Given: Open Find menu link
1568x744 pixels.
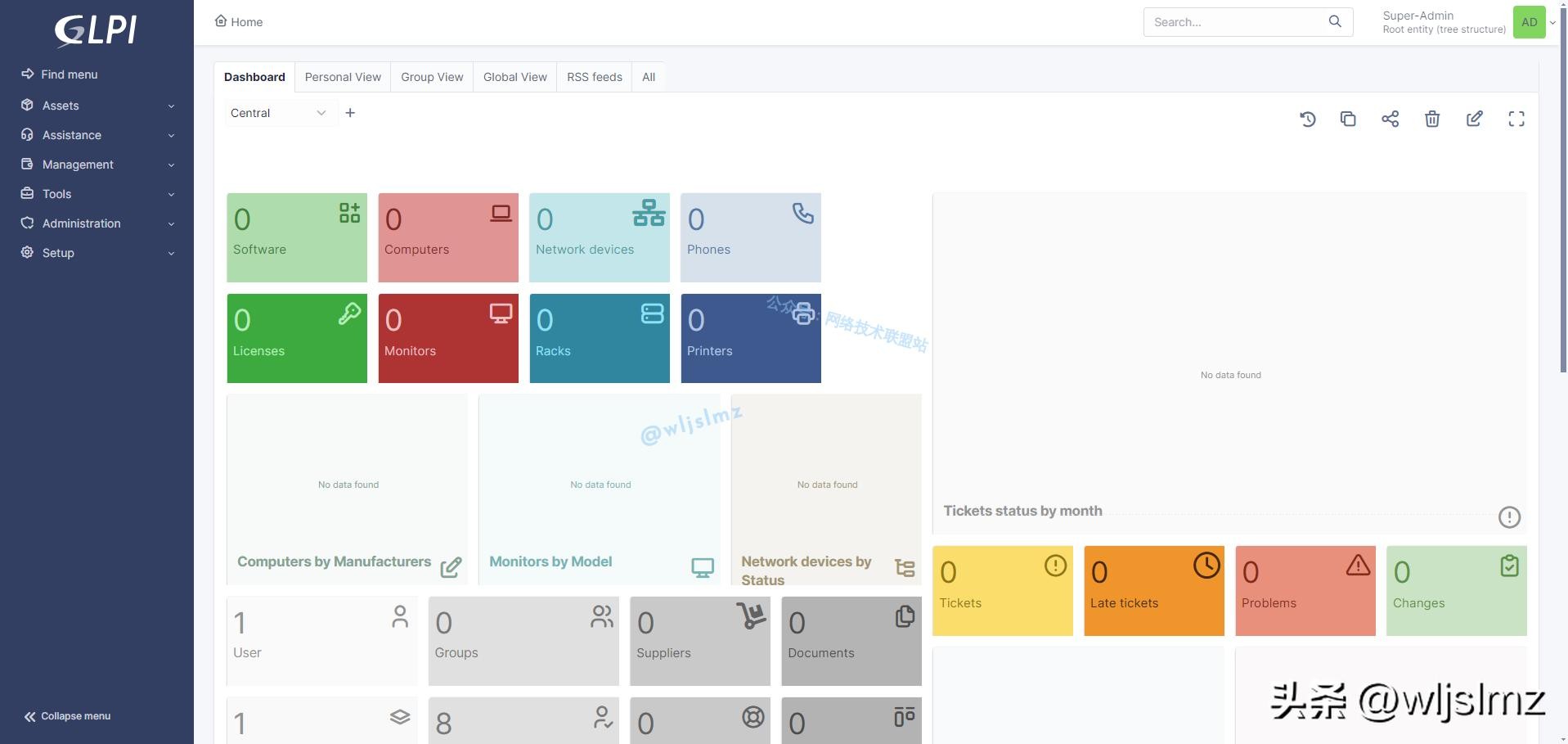Looking at the screenshot, I should [69, 74].
